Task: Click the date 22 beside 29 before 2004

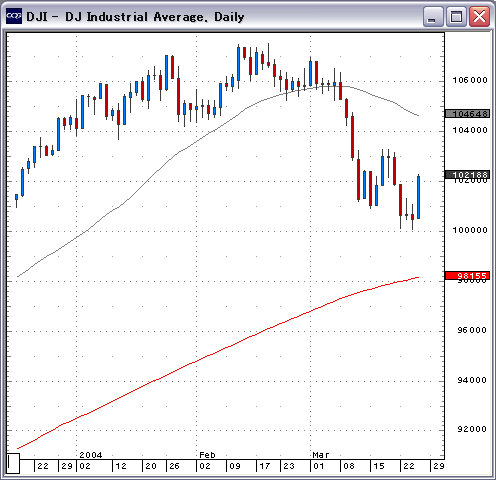Action: pyautogui.click(x=43, y=466)
